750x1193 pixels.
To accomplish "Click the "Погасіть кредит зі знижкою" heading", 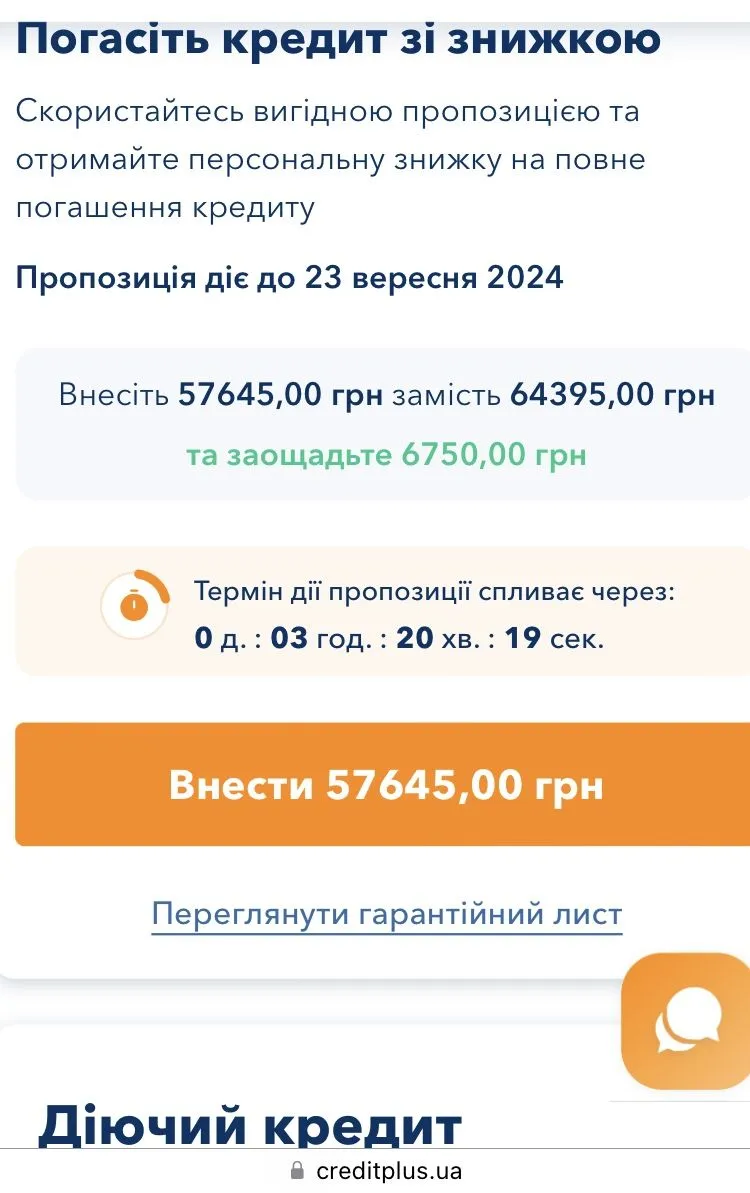I will click(338, 38).
